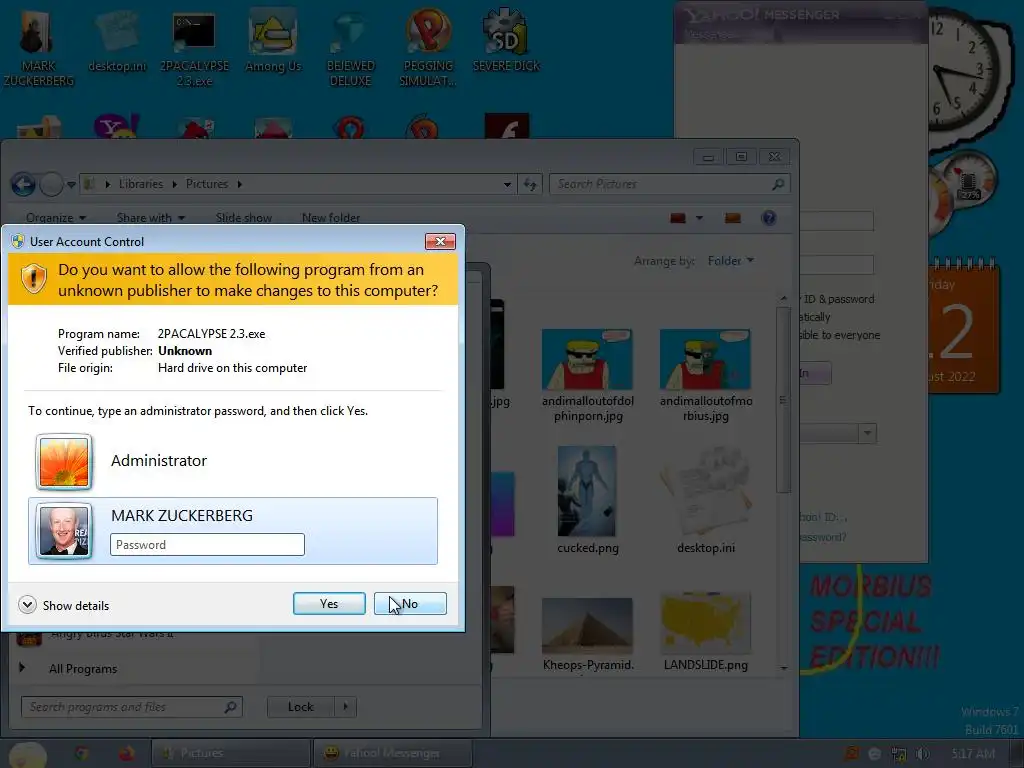Select the MARK ZUCKERBERG account picture
This screenshot has height=768, width=1024.
pos(64,531)
